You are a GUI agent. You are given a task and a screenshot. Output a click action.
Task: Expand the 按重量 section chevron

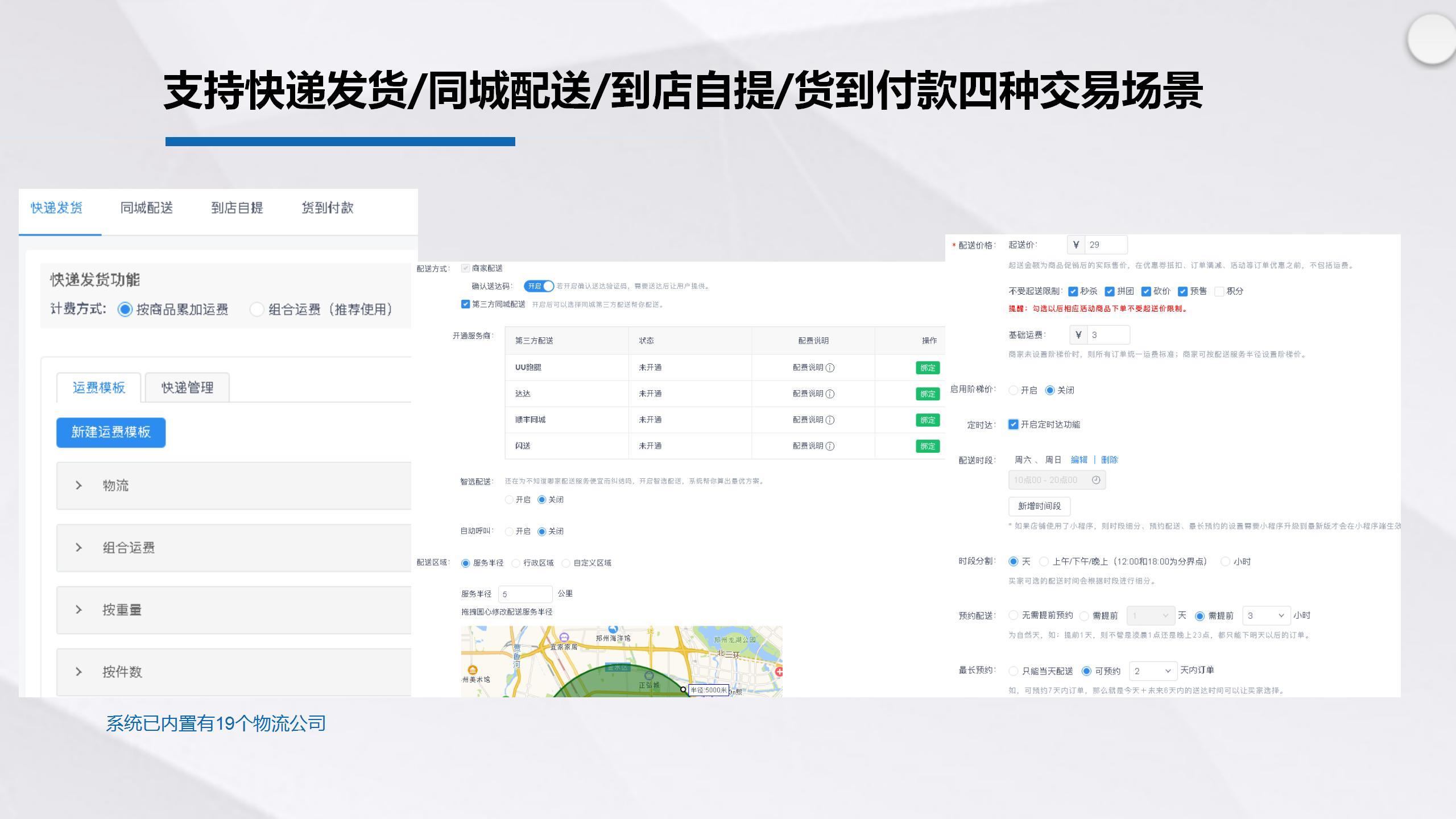click(79, 610)
